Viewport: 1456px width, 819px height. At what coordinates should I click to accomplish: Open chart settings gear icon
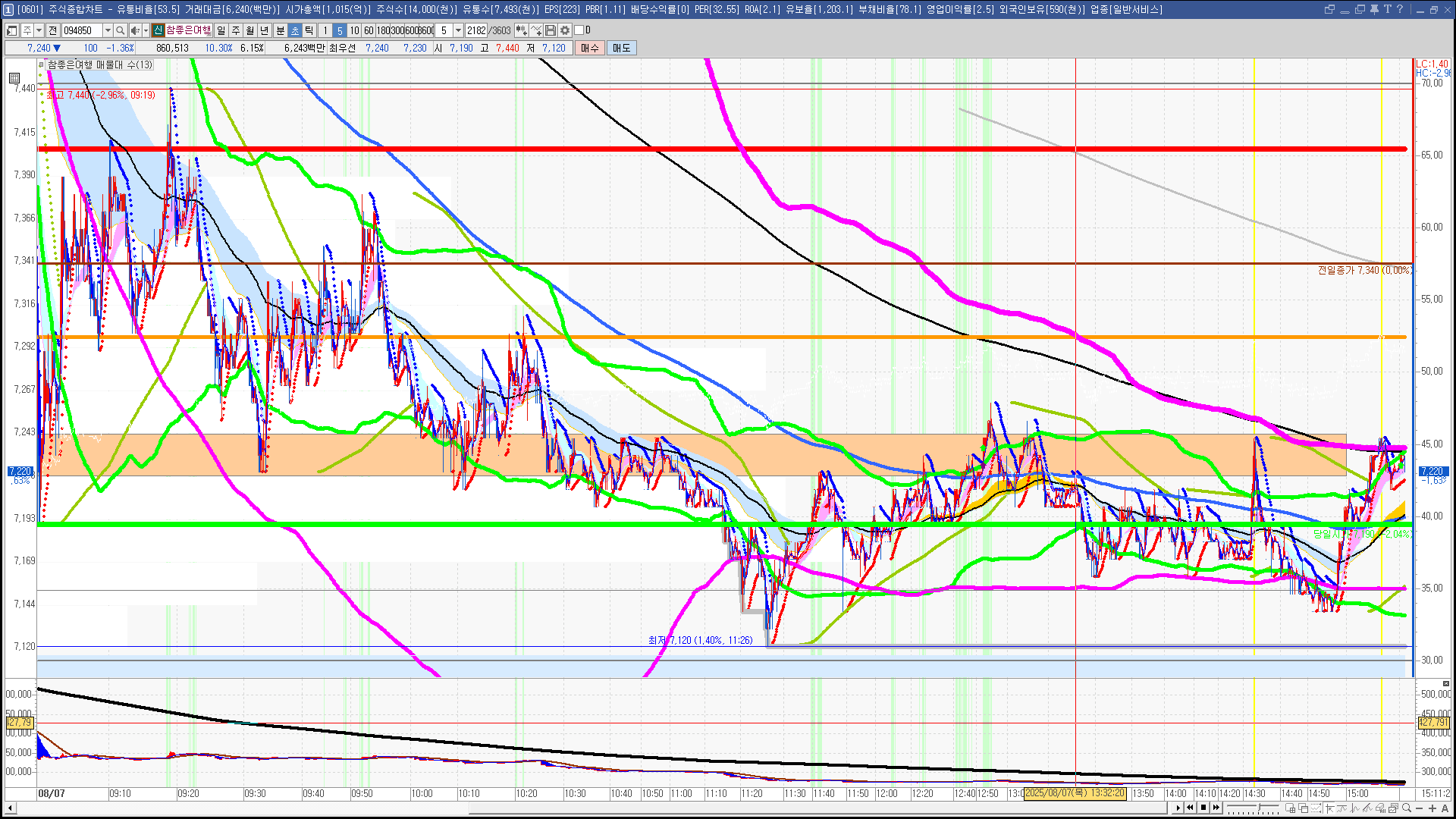565,30
